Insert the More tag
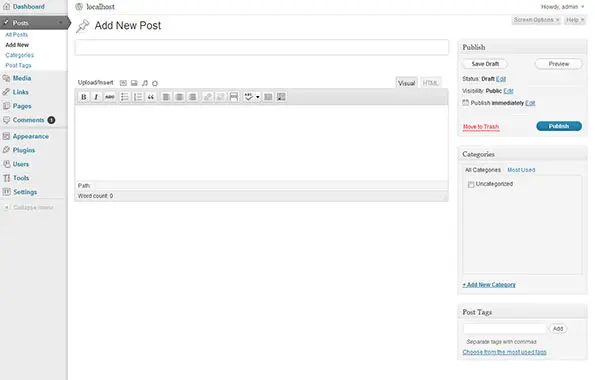The width and height of the screenshot is (595, 380). [234, 97]
